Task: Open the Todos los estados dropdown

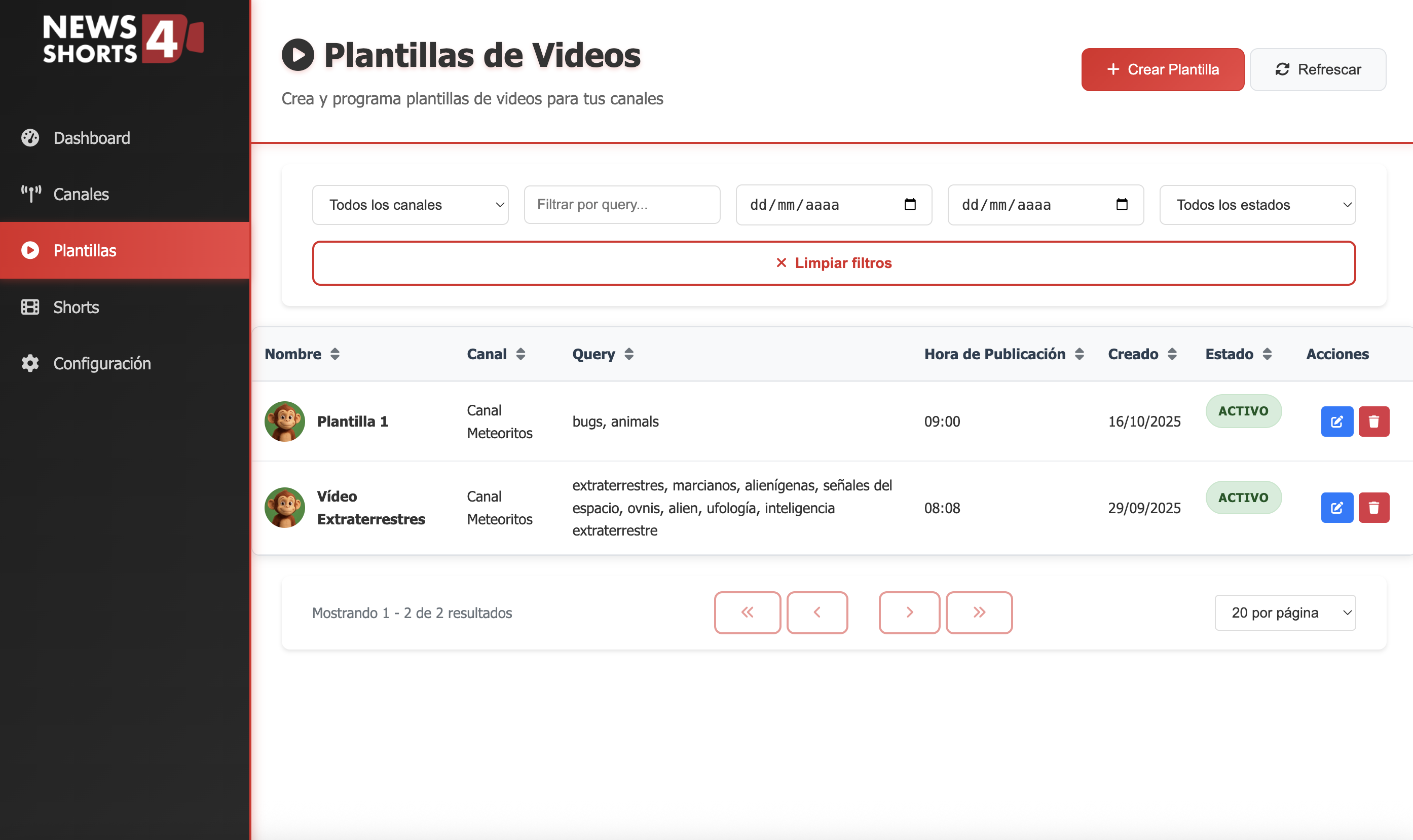Action: (1257, 204)
